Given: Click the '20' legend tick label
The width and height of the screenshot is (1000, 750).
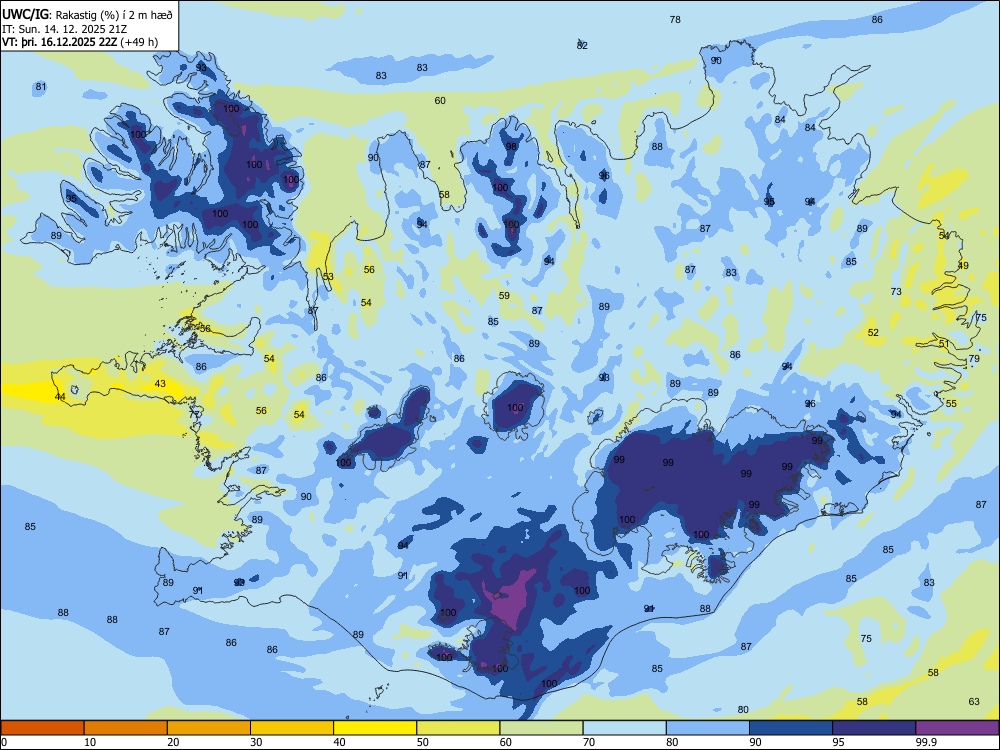Looking at the screenshot, I should [173, 742].
